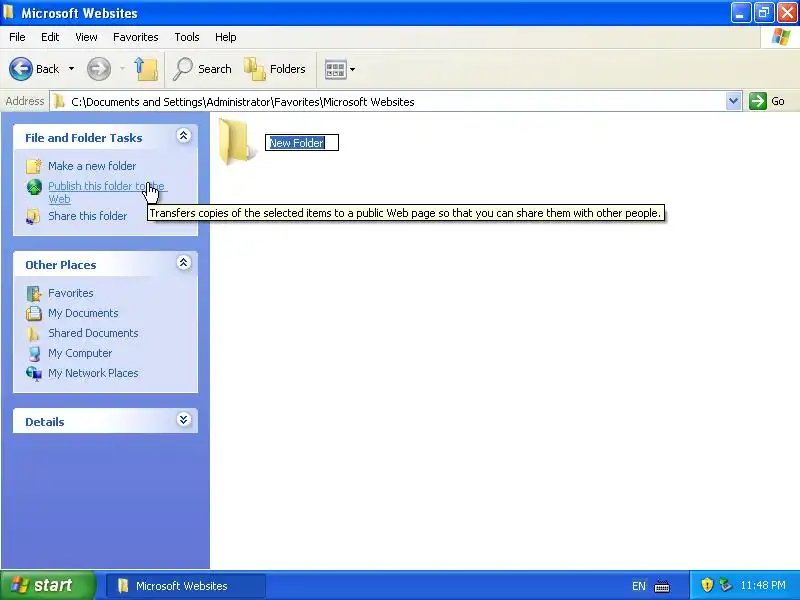Click the keyboard icon on taskbar
800x600 pixels.
662,586
